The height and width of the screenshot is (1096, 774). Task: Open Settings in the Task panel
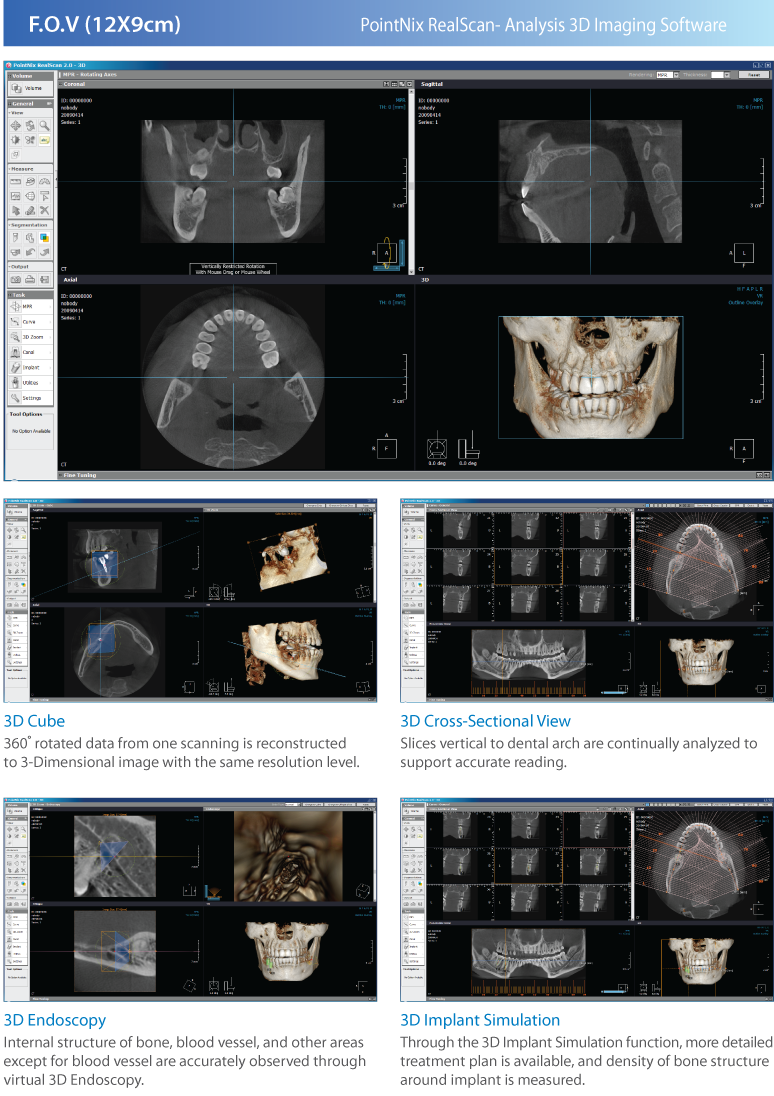coord(30,398)
